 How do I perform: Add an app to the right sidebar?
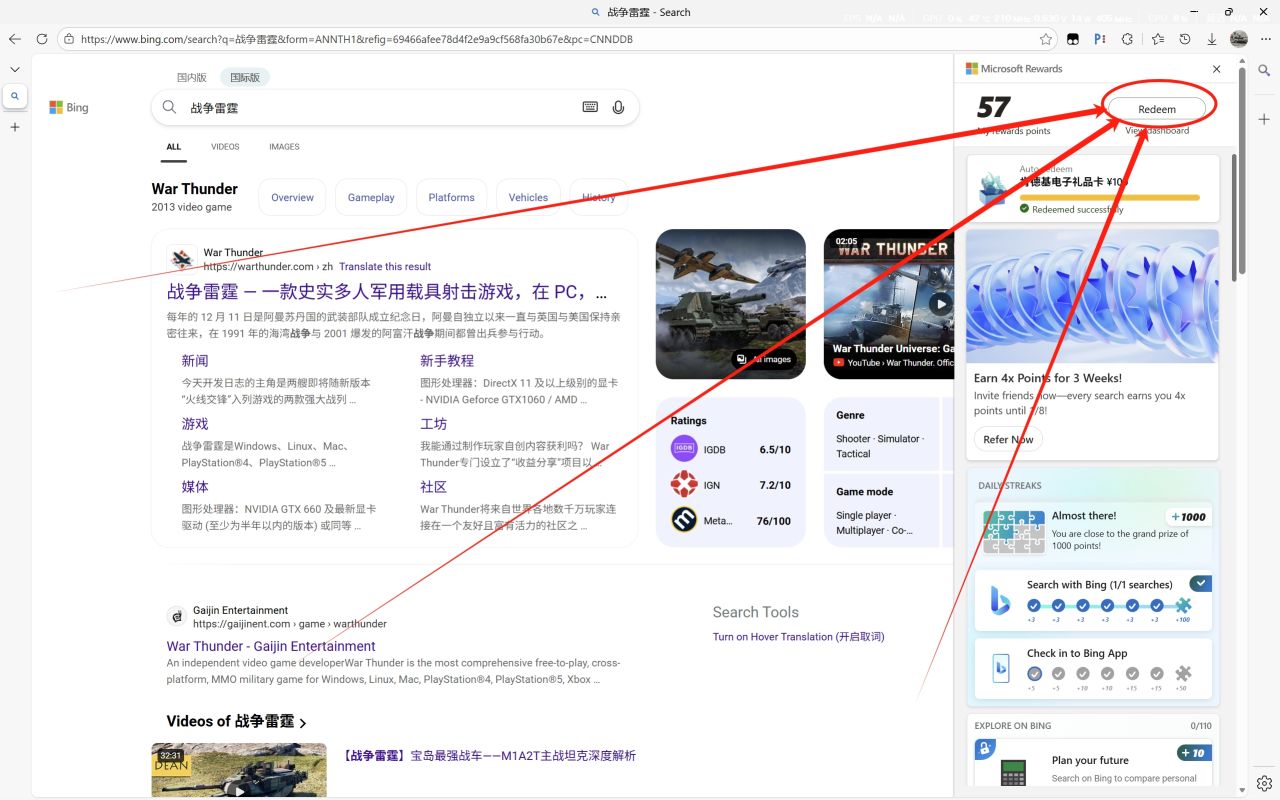click(x=1265, y=119)
